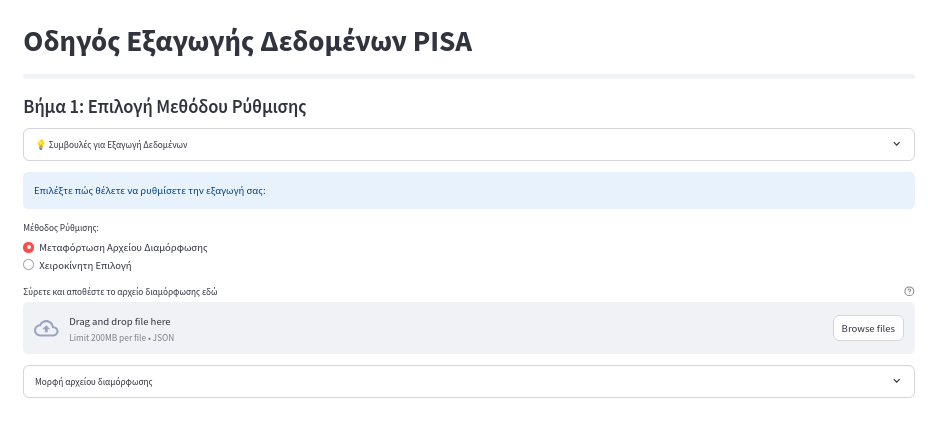Click the Σύρετε και αποθέστε uploader label

(x=120, y=292)
